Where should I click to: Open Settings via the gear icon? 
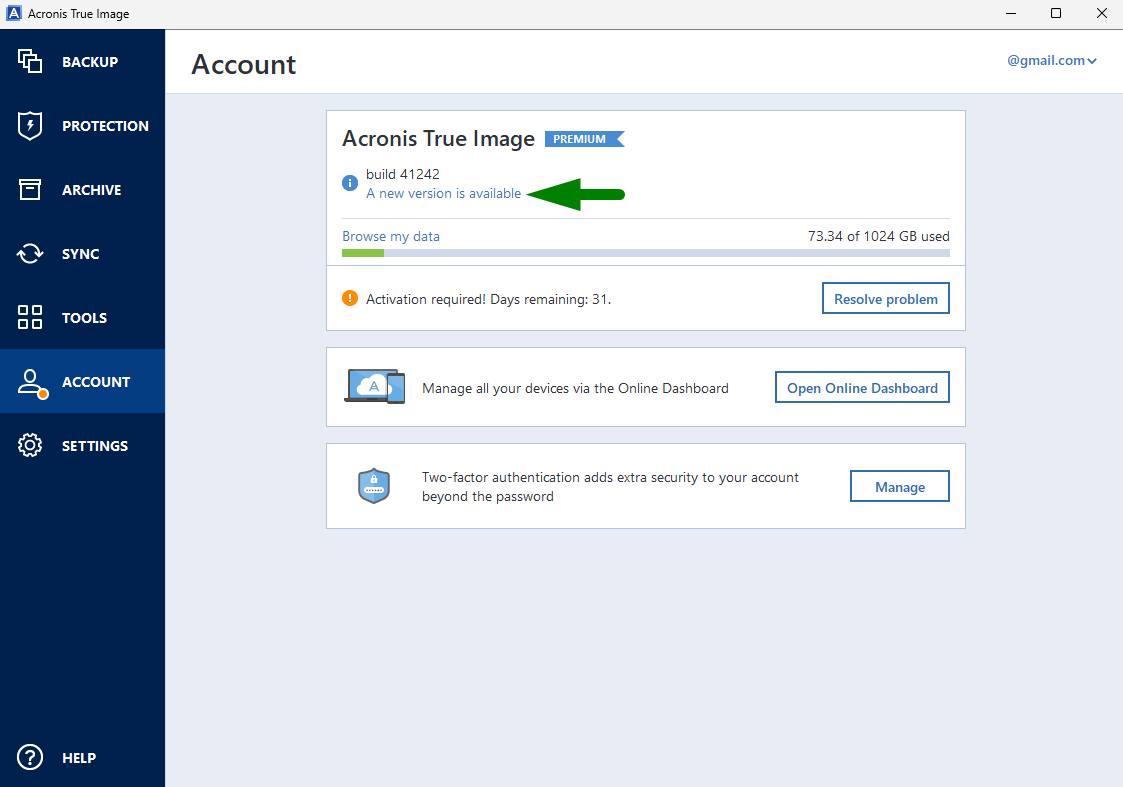pos(30,445)
